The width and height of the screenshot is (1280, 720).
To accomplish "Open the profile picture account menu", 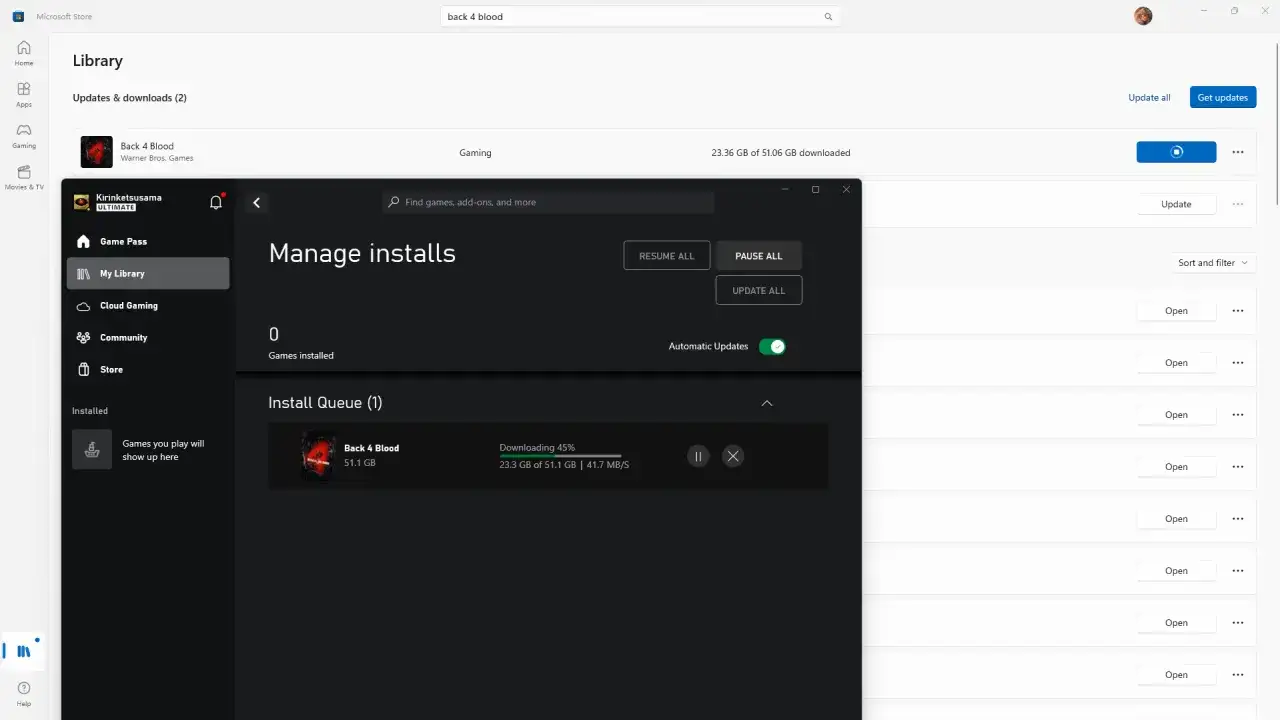I will 1142,15.
